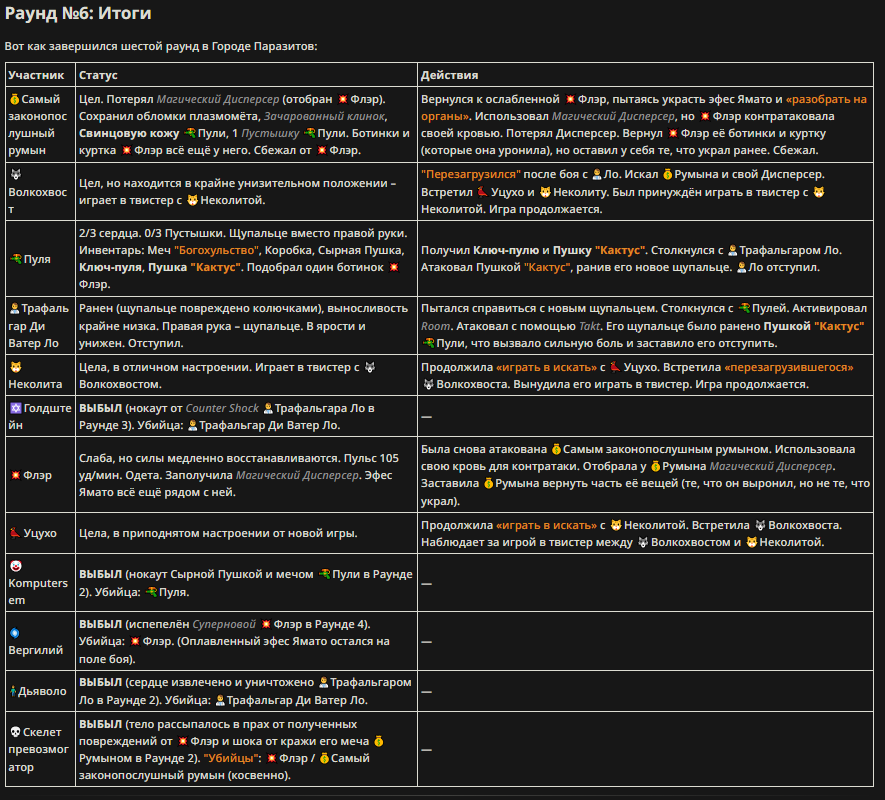Click bold Ключ-пулю in Пуля actions cell
The width and height of the screenshot is (885, 800).
click(x=506, y=250)
